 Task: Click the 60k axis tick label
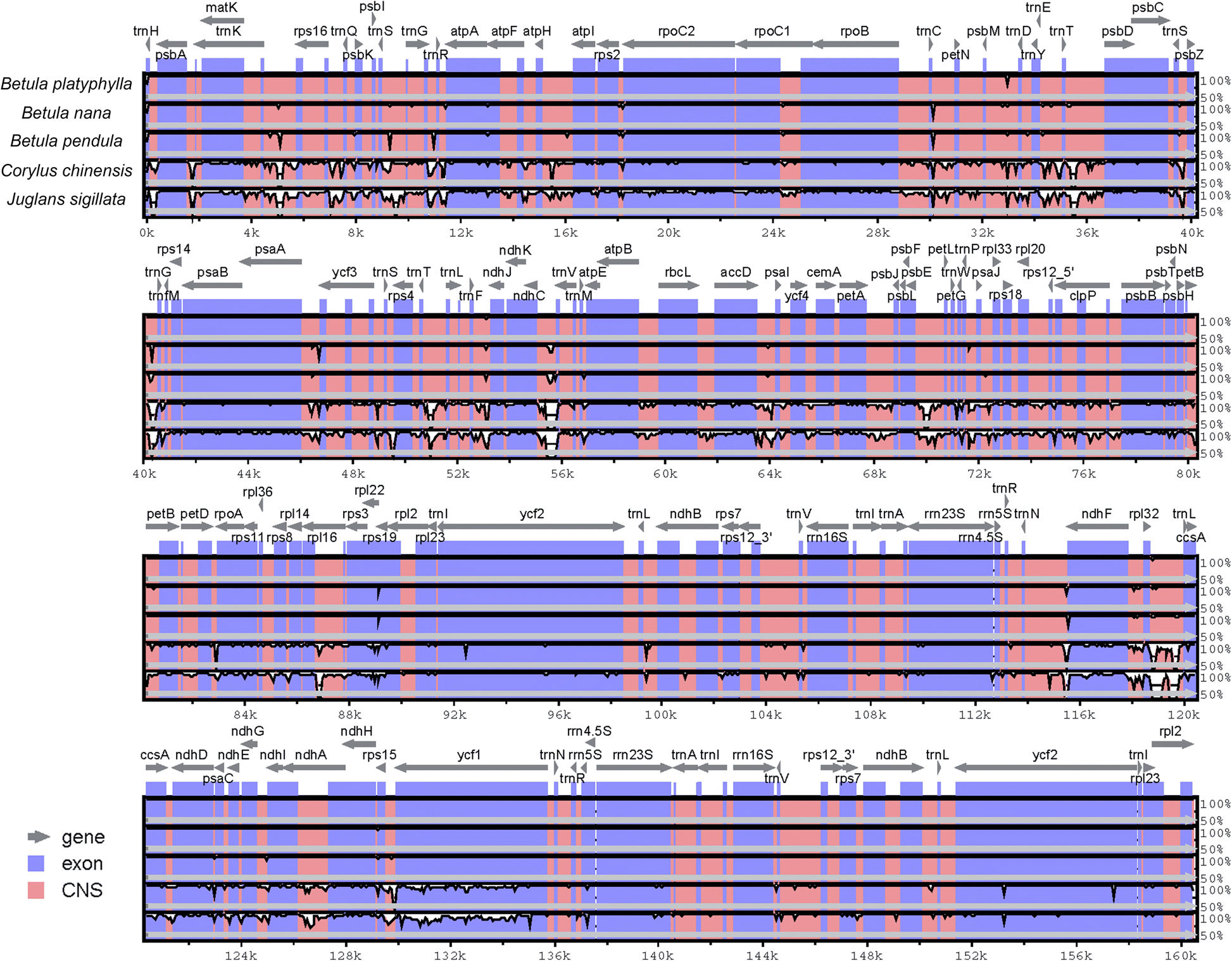pos(665,474)
